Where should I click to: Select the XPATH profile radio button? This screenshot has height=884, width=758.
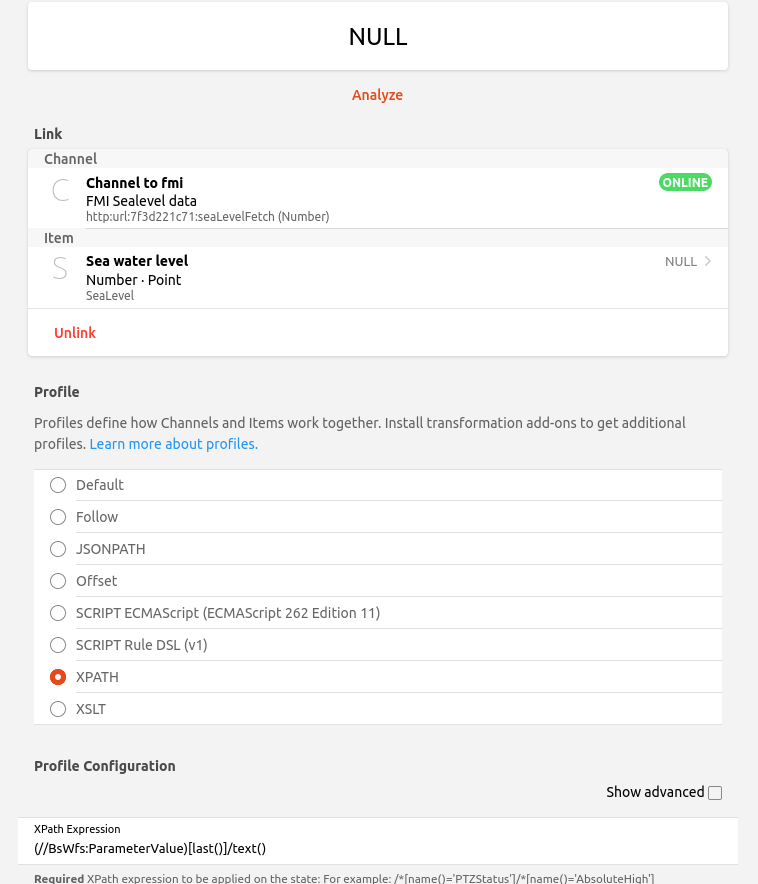click(x=58, y=677)
